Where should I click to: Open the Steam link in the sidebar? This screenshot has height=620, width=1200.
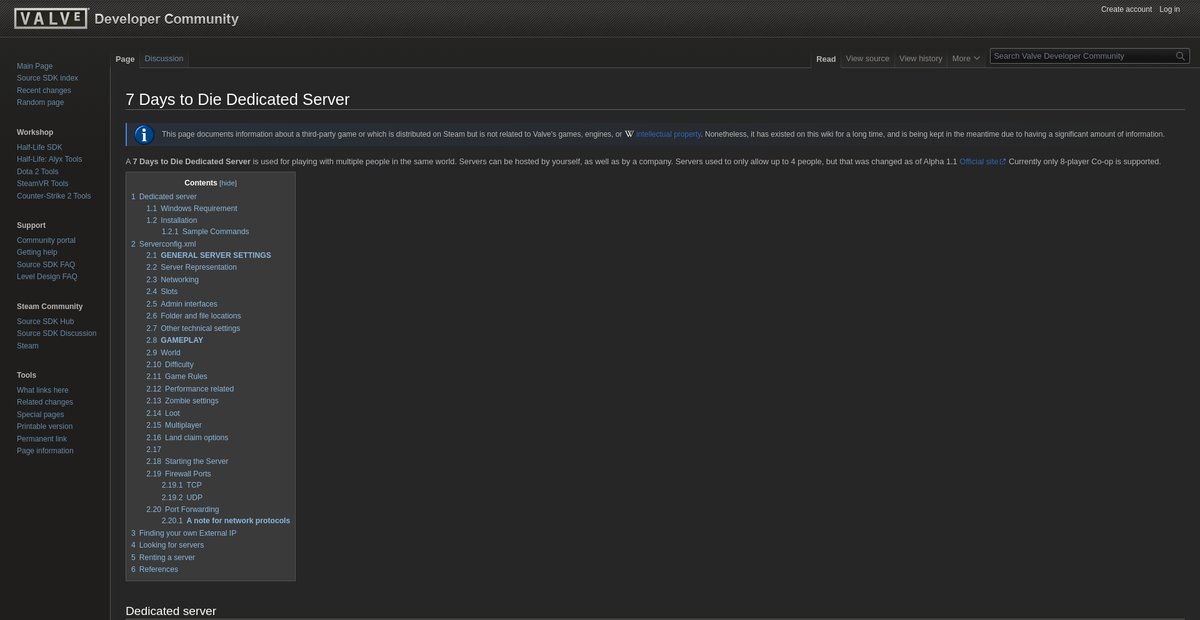click(x=28, y=346)
